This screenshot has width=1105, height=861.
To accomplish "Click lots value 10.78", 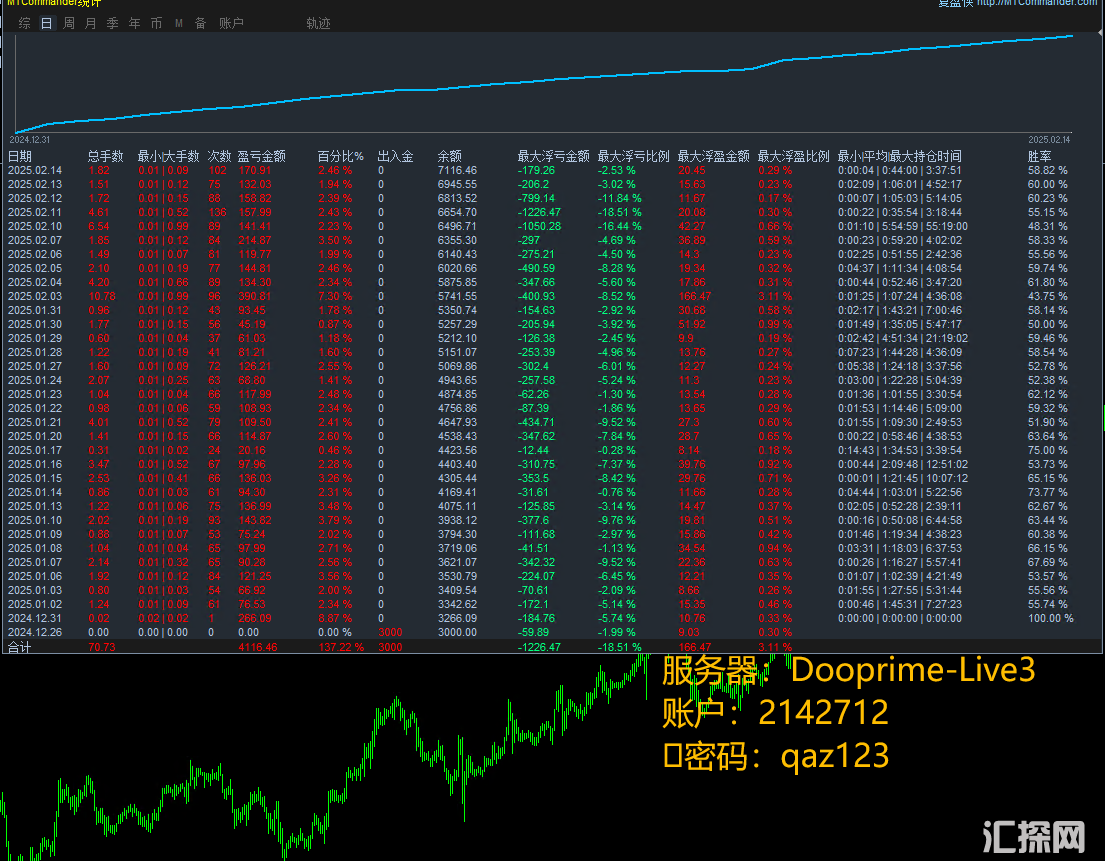I will [102, 297].
